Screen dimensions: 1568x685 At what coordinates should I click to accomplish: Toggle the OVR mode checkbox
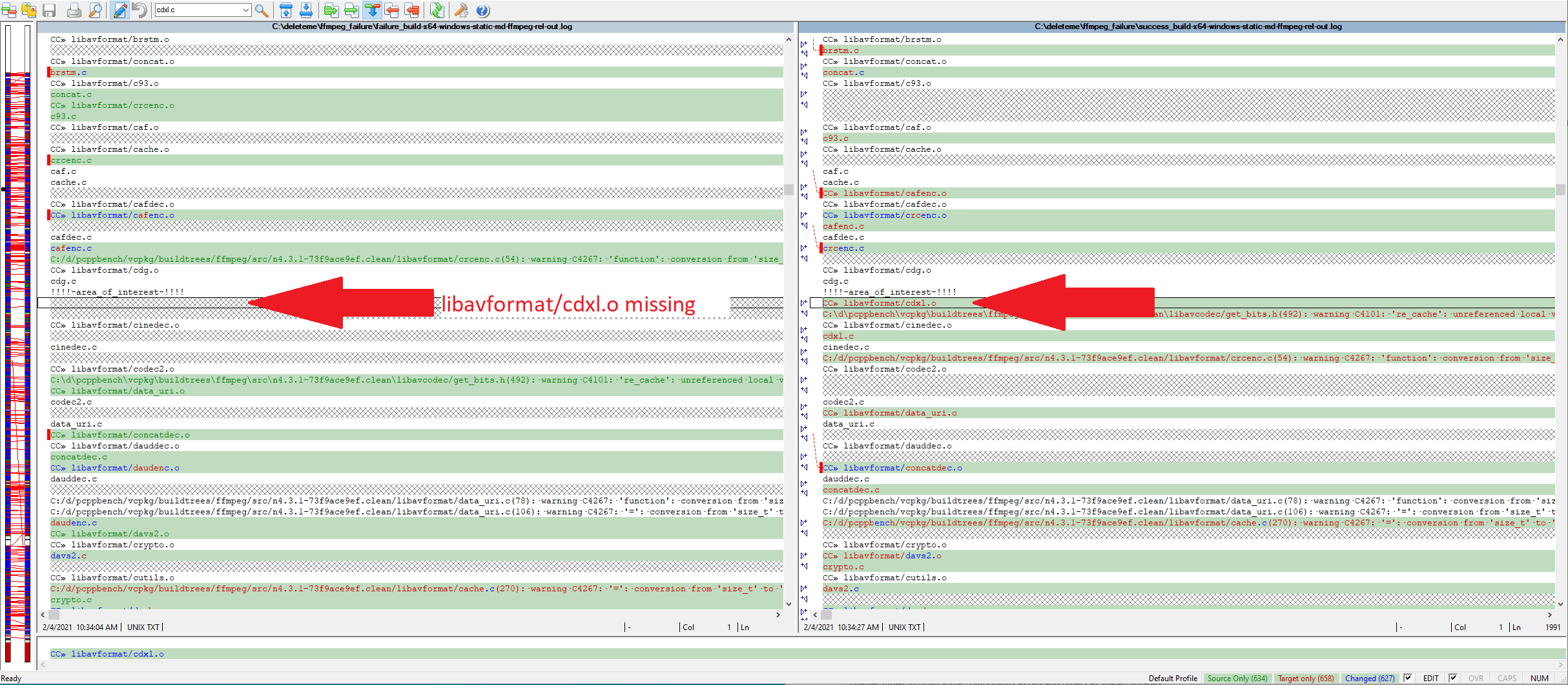click(x=1454, y=678)
